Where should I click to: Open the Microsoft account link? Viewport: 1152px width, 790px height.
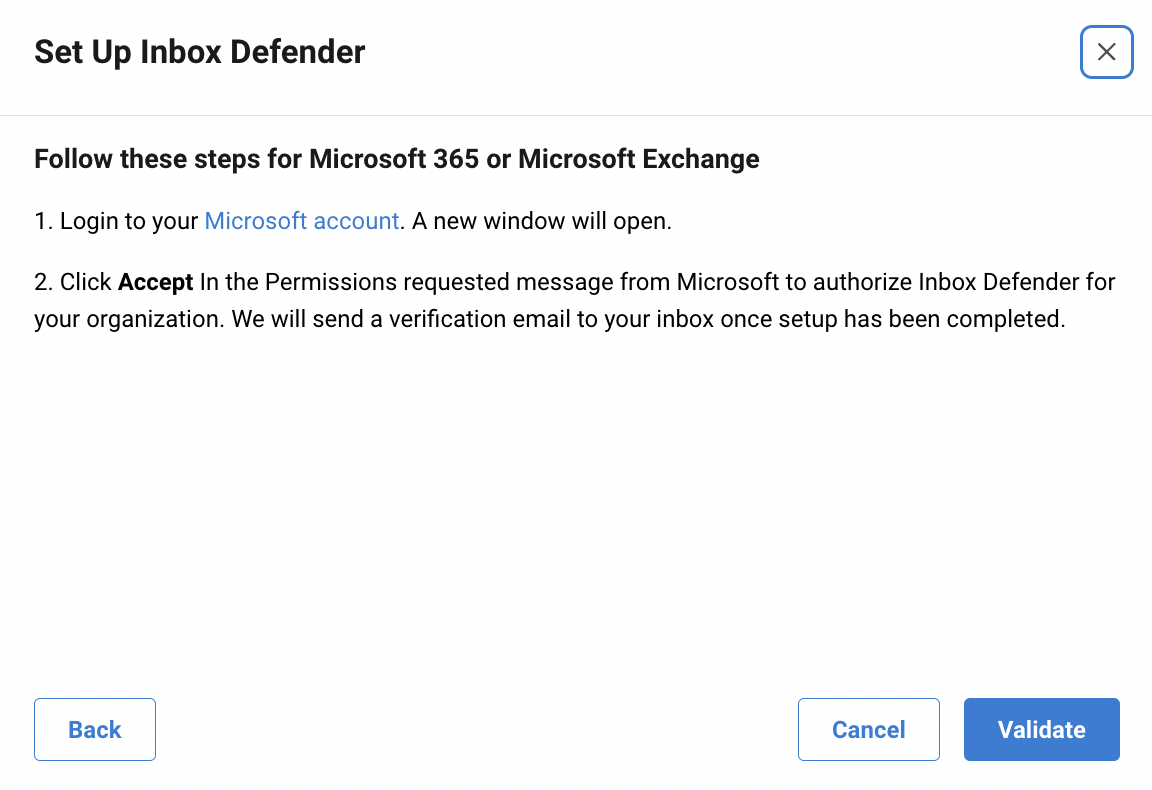301,220
